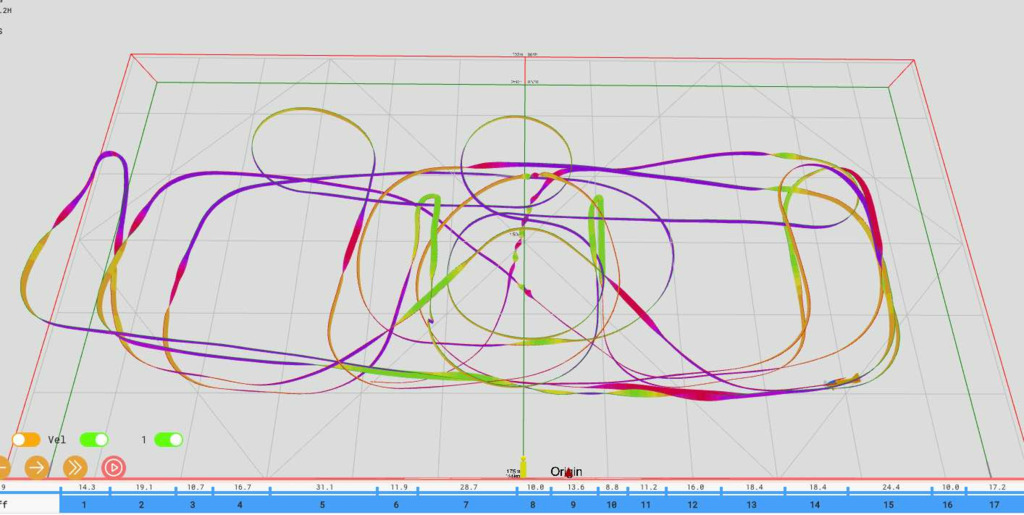The height and width of the screenshot is (515, 1024).
Task: Click the Origin marker in the 3D view
Action: coord(567,472)
